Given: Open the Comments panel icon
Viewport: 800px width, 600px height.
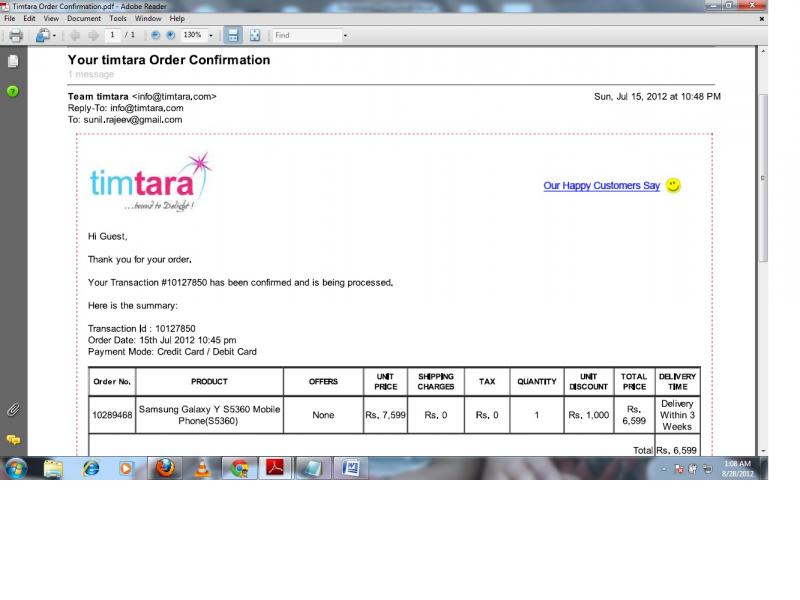Looking at the screenshot, I should pyautogui.click(x=13, y=439).
